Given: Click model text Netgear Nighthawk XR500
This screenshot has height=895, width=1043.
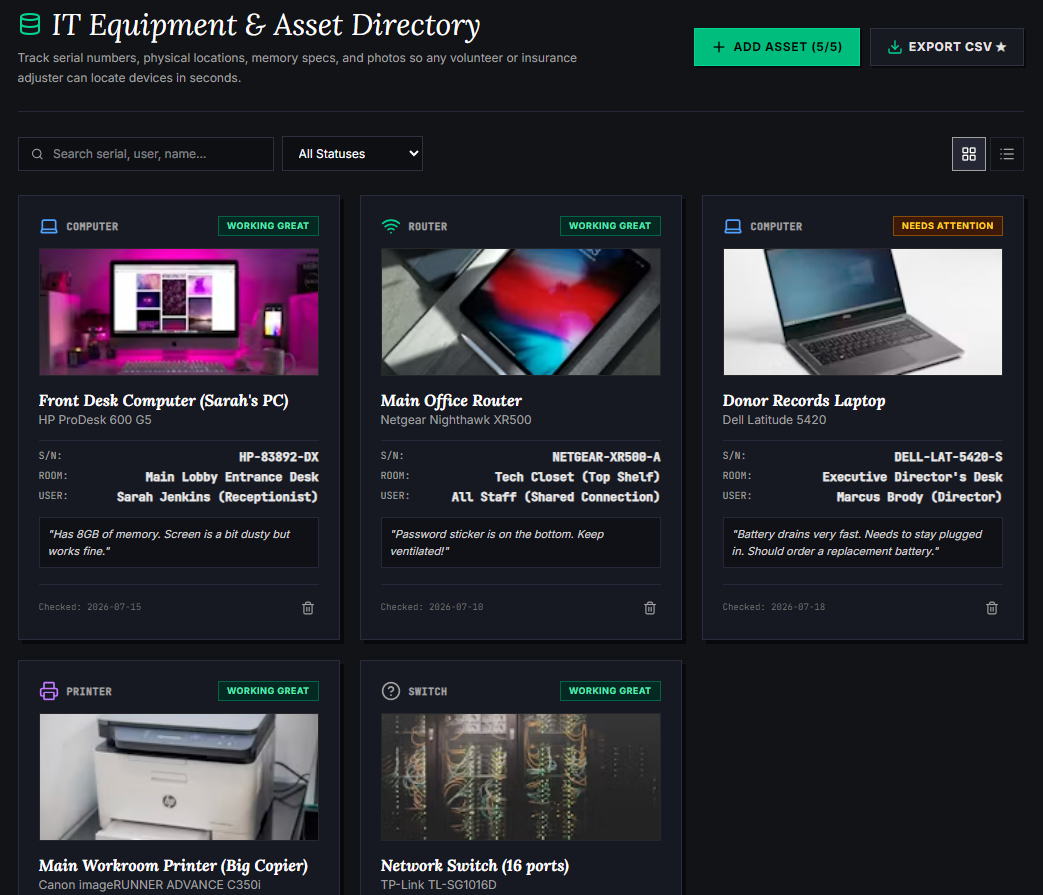Looking at the screenshot, I should (456, 420).
